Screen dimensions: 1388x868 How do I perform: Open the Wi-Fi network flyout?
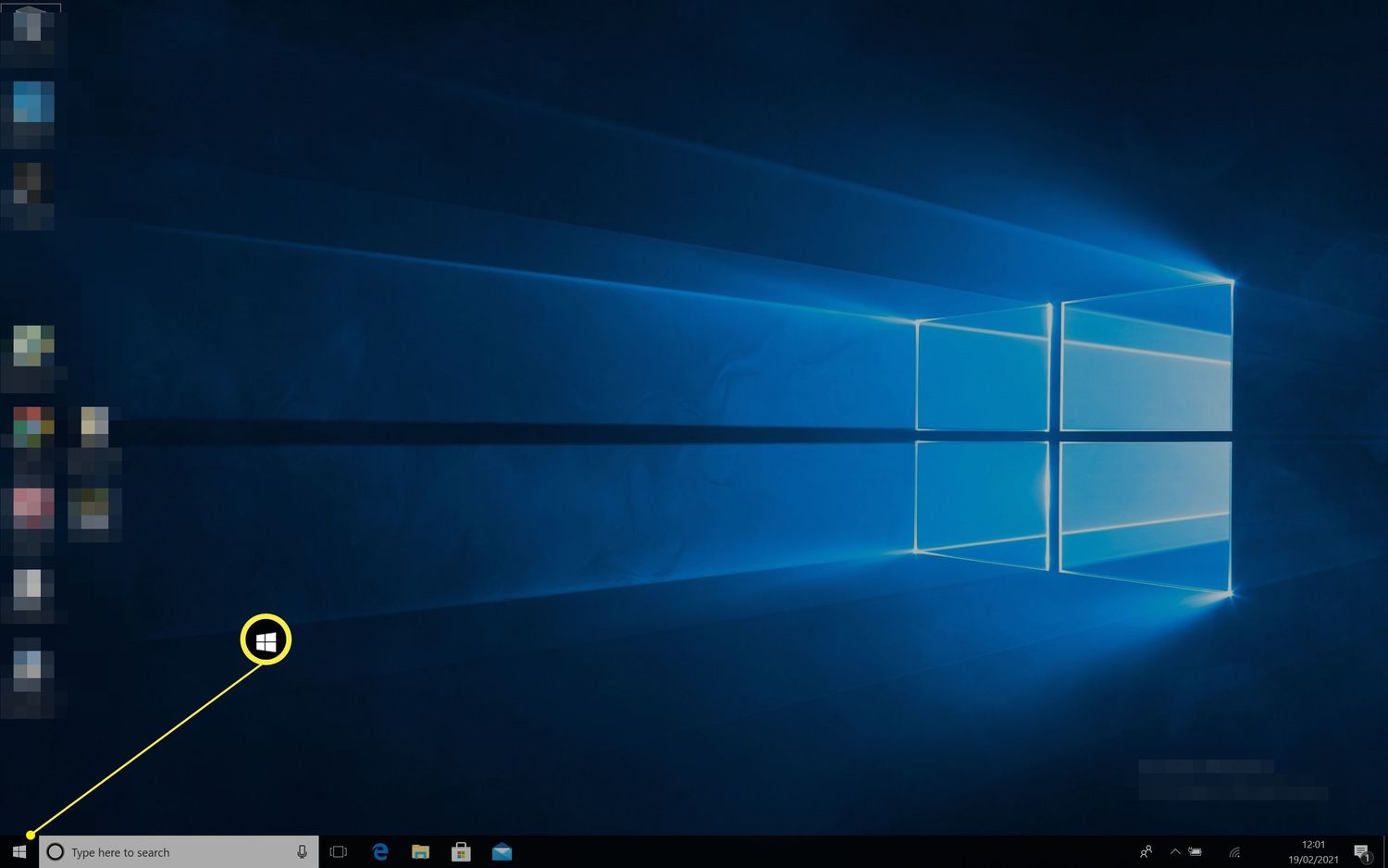click(x=1234, y=852)
